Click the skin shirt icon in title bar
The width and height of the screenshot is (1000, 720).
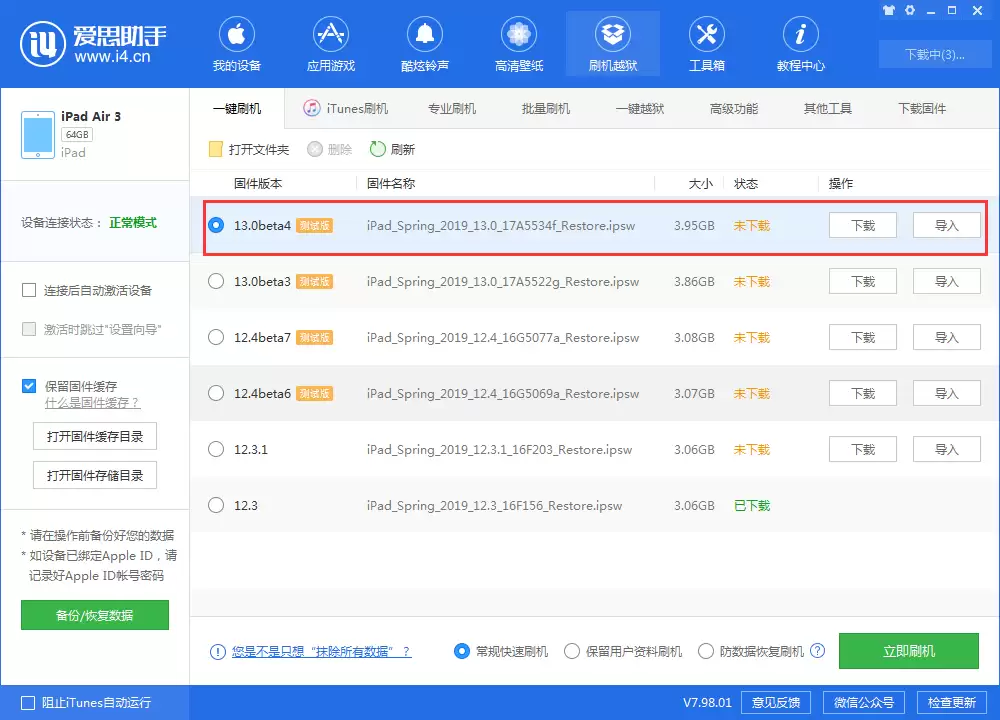pyautogui.click(x=889, y=10)
